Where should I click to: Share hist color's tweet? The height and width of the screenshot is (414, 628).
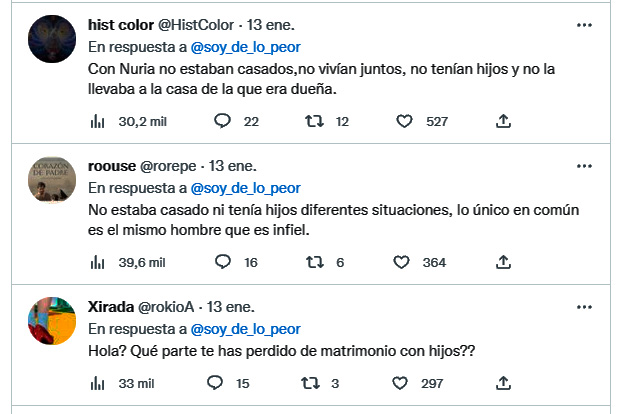pos(504,121)
